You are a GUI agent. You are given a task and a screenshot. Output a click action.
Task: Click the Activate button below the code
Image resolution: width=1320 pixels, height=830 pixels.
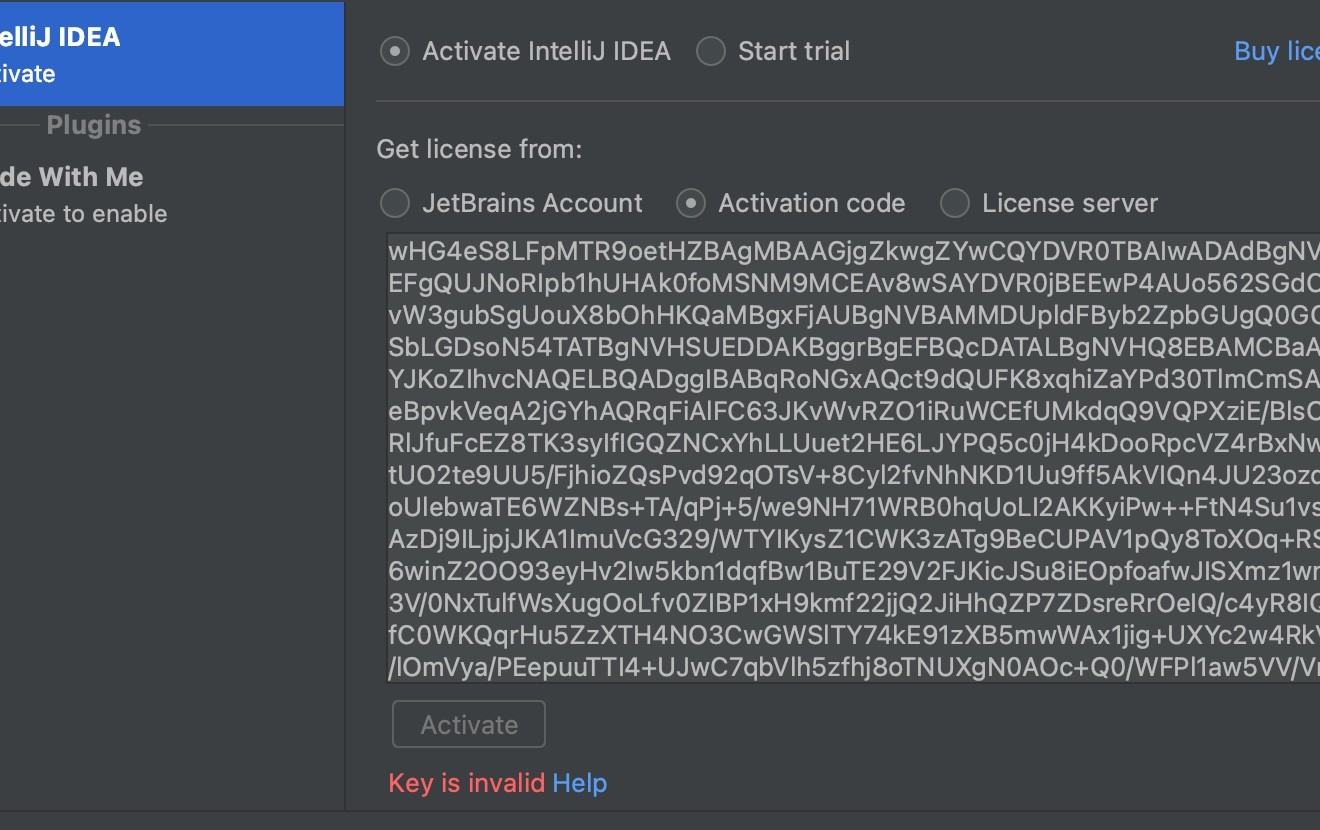469,724
